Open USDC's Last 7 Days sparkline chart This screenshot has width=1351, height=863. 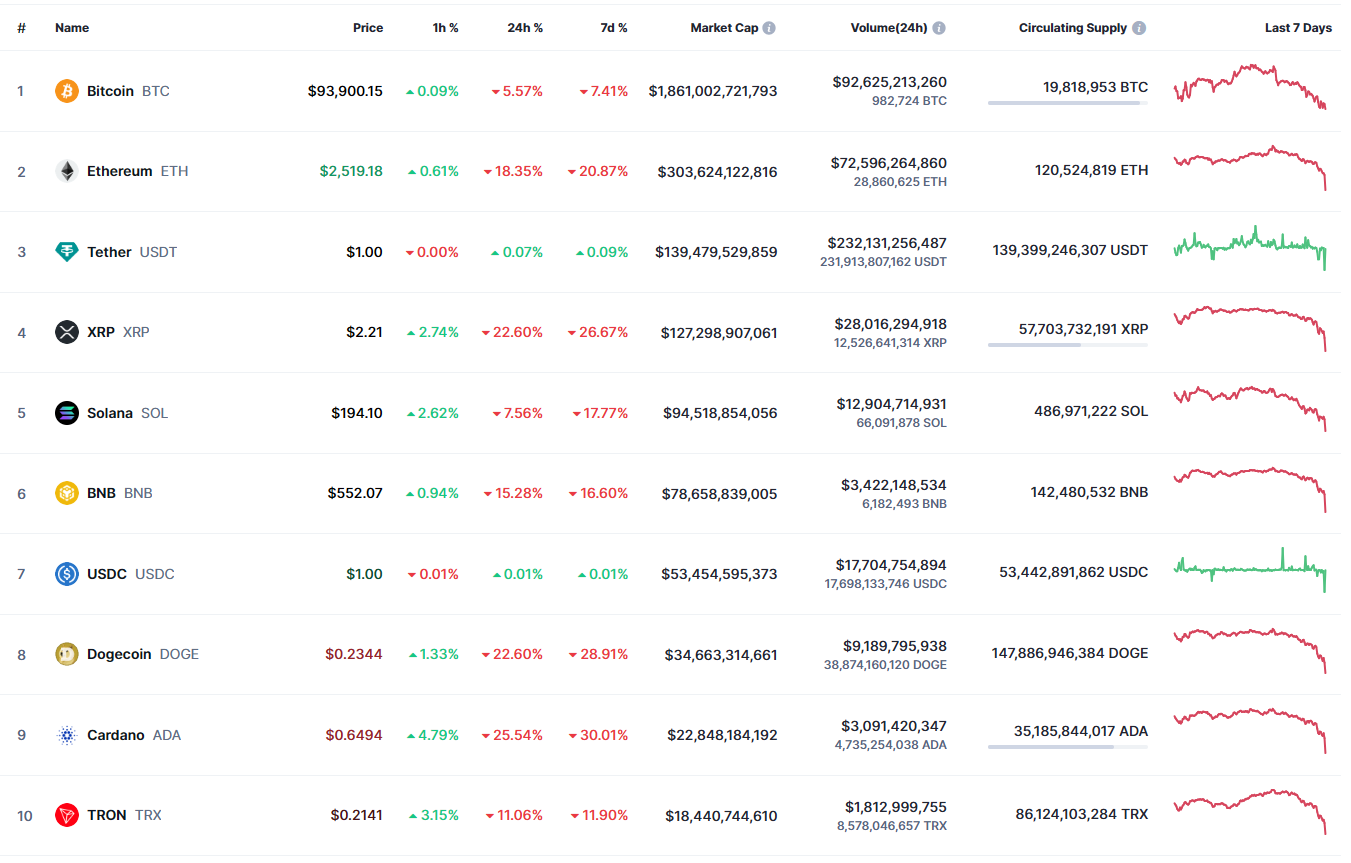pos(1250,570)
